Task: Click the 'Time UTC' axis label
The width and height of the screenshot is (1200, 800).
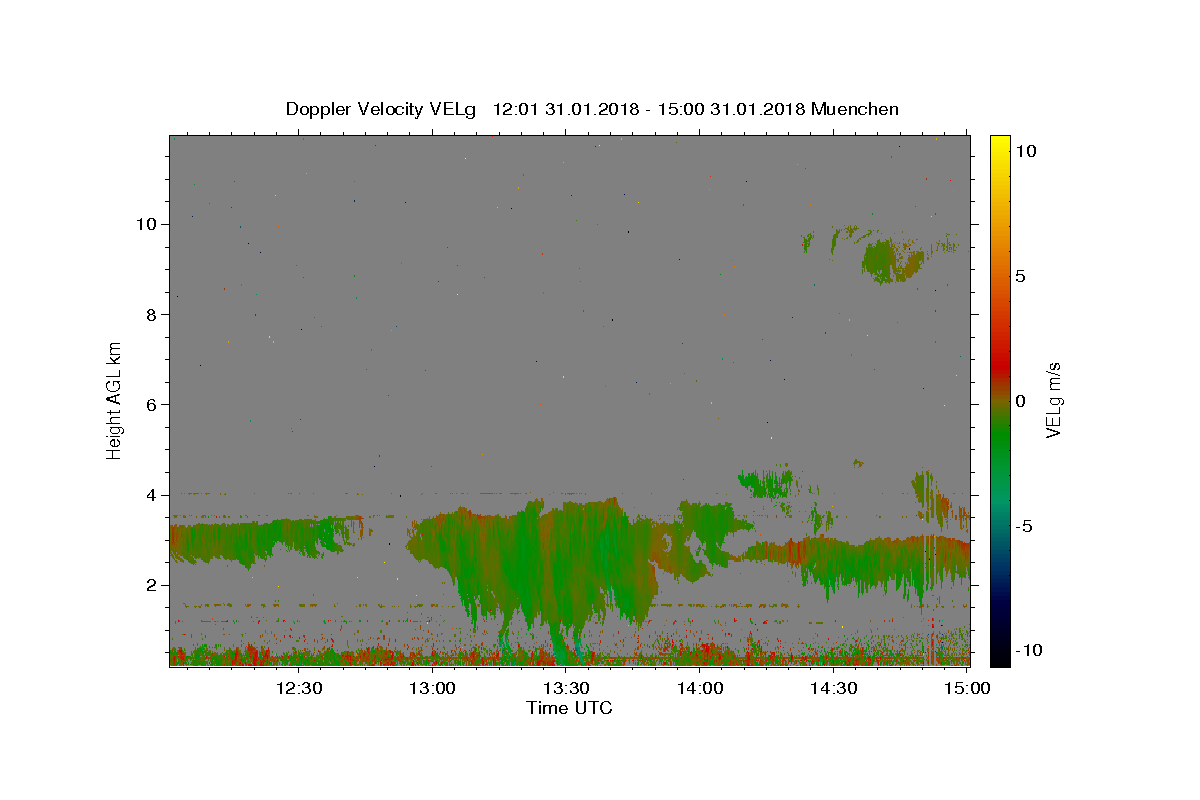Action: click(569, 708)
